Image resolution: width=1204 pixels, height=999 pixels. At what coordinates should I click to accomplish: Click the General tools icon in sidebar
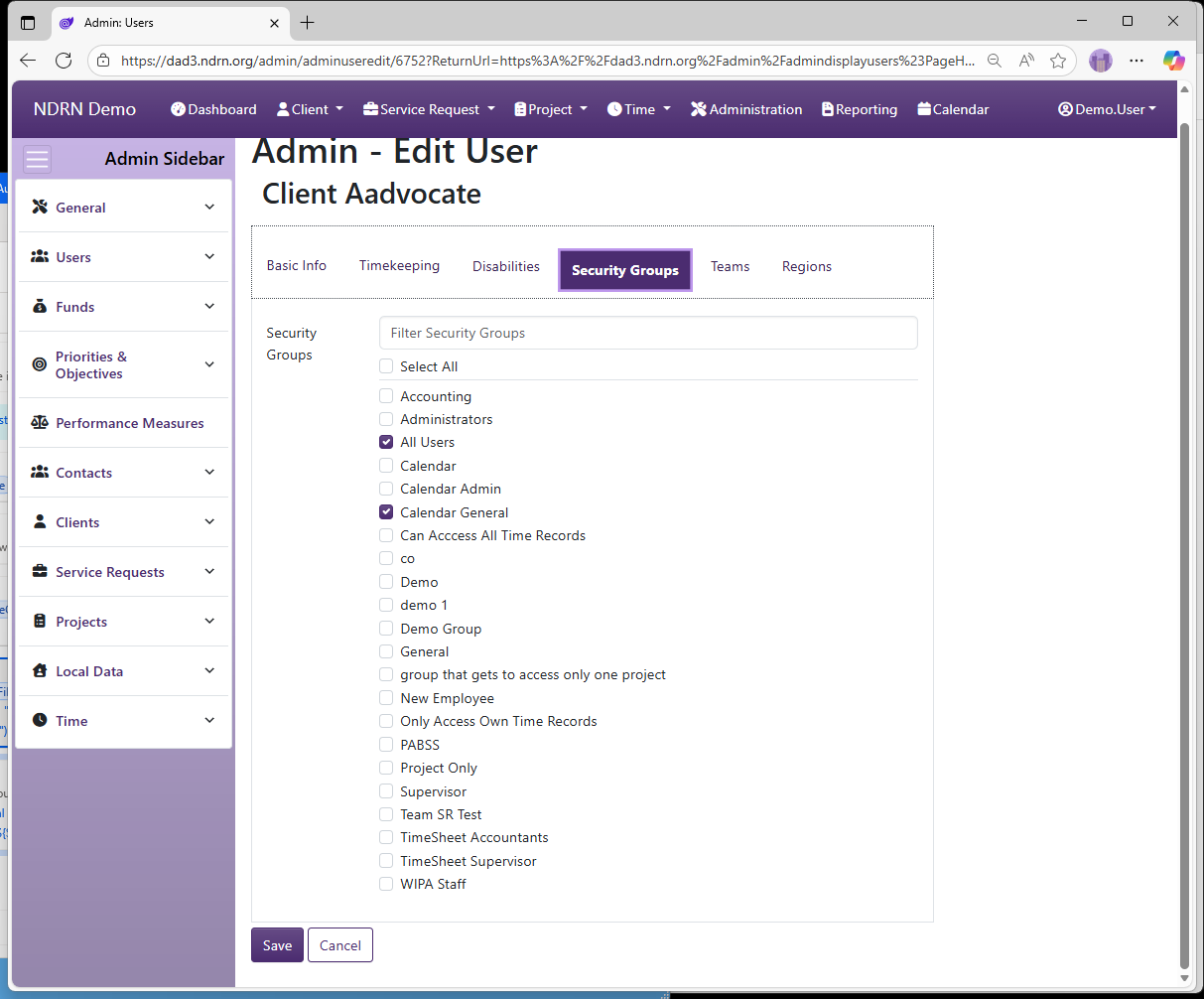pos(40,208)
